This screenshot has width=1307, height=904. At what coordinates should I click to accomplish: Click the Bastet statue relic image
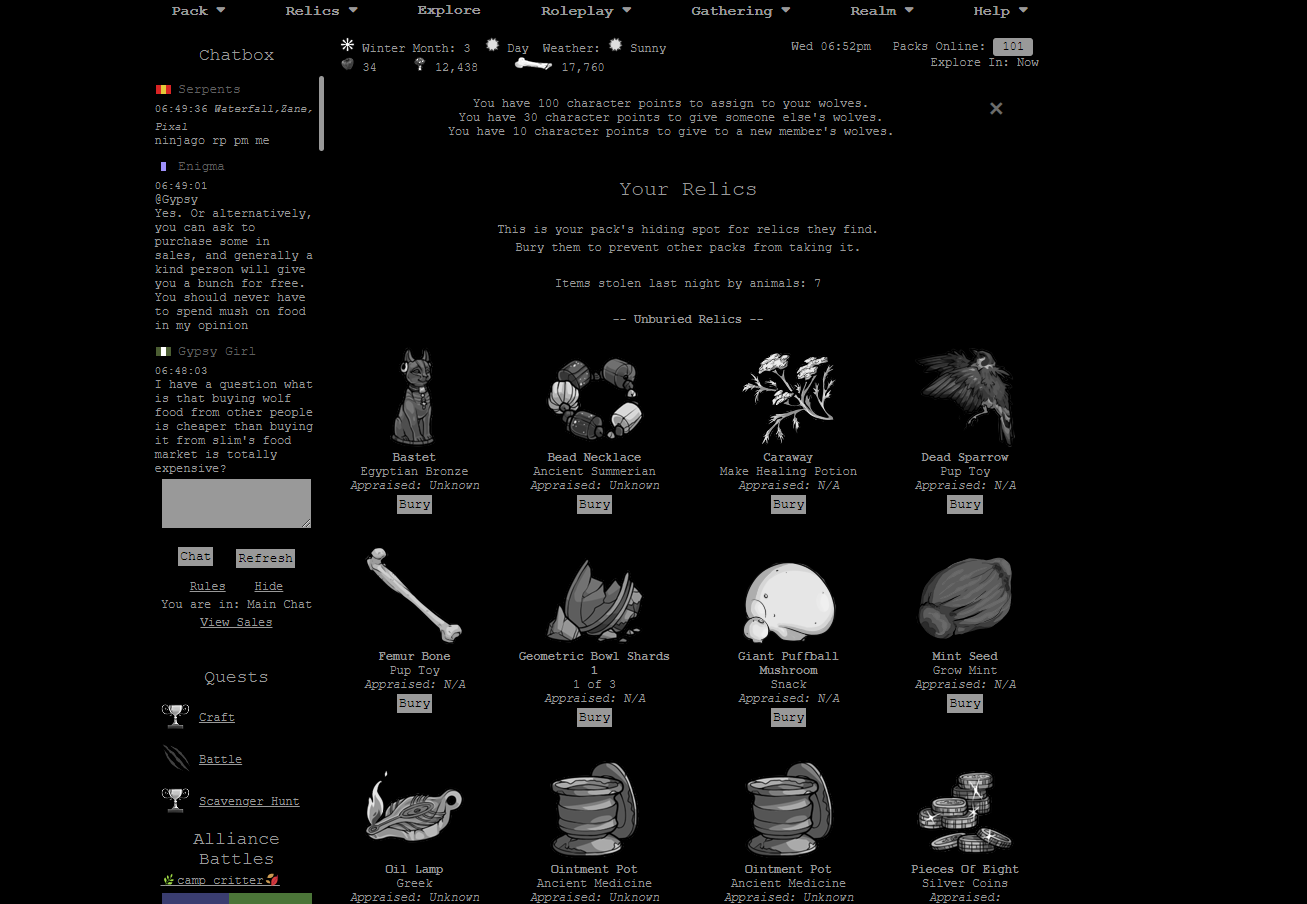point(414,397)
